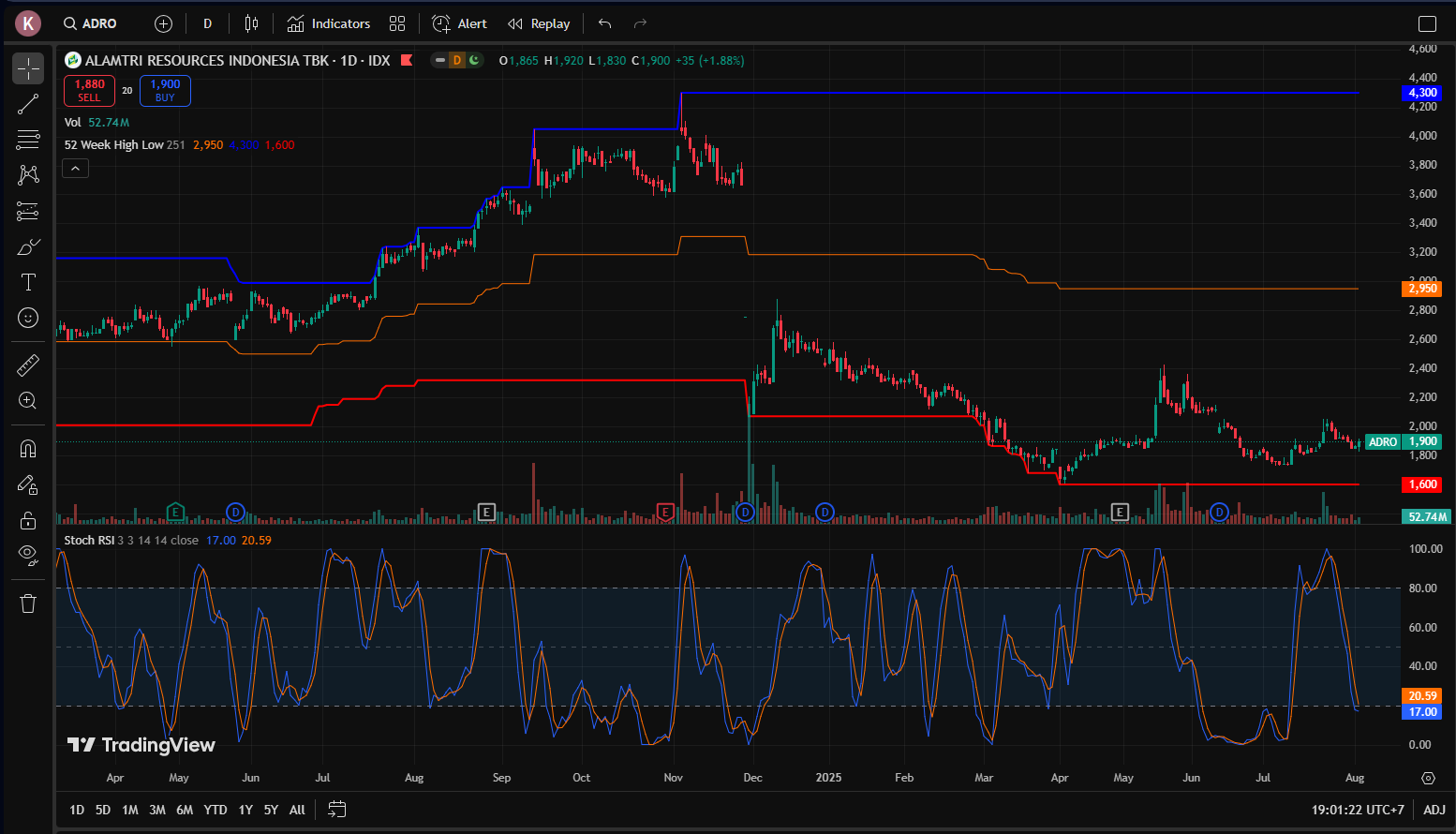The image size is (1456, 834).
Task: Click the 1,900 BUY button
Action: pyautogui.click(x=165, y=90)
